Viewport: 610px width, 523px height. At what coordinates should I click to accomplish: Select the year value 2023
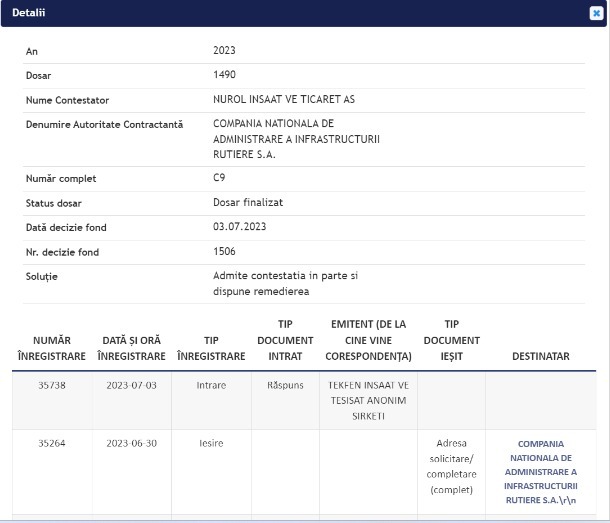224,50
